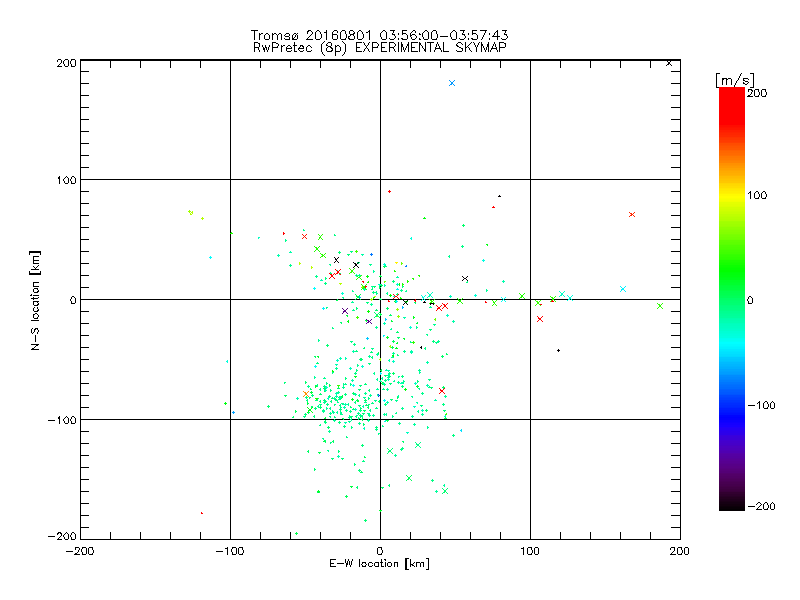Image resolution: width=800 pixels, height=600 pixels.
Task: Click the colorbar's -200 label
Action: click(761, 506)
